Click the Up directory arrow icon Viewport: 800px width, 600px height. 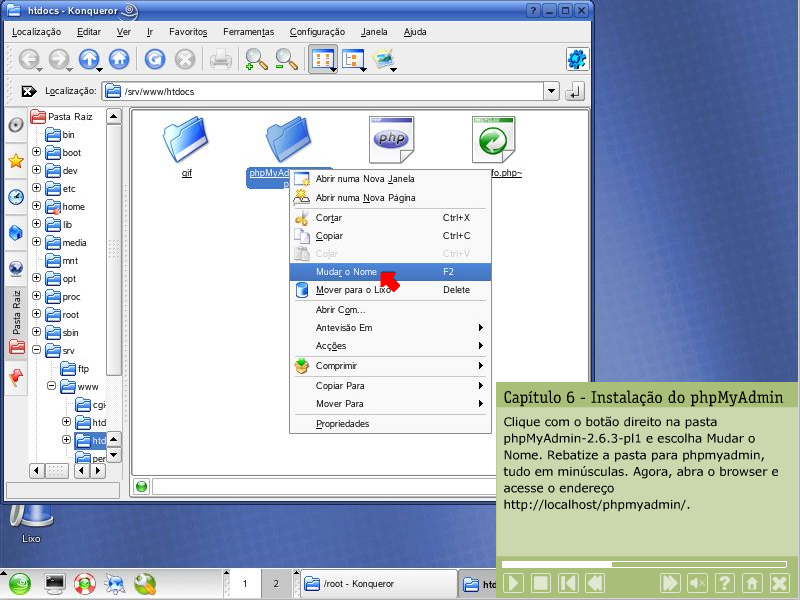(x=89, y=59)
